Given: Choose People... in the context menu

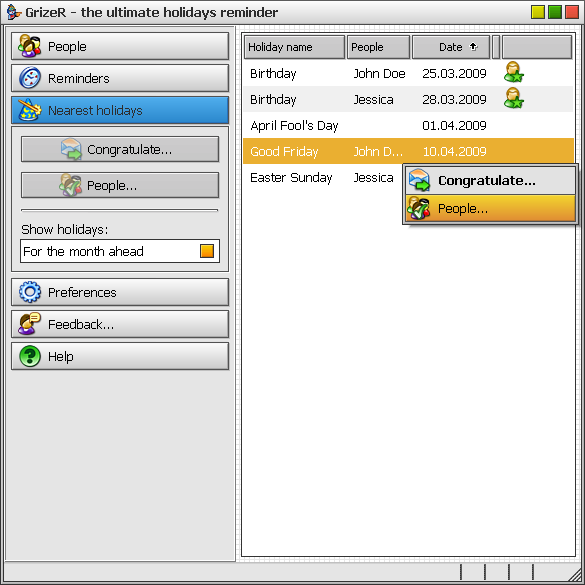Looking at the screenshot, I should click(491, 209).
